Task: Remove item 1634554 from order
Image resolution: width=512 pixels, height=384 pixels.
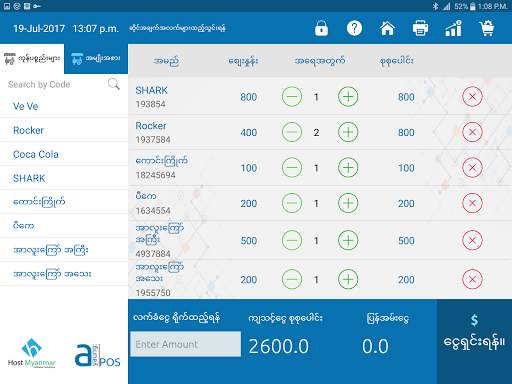Action: pos(472,203)
